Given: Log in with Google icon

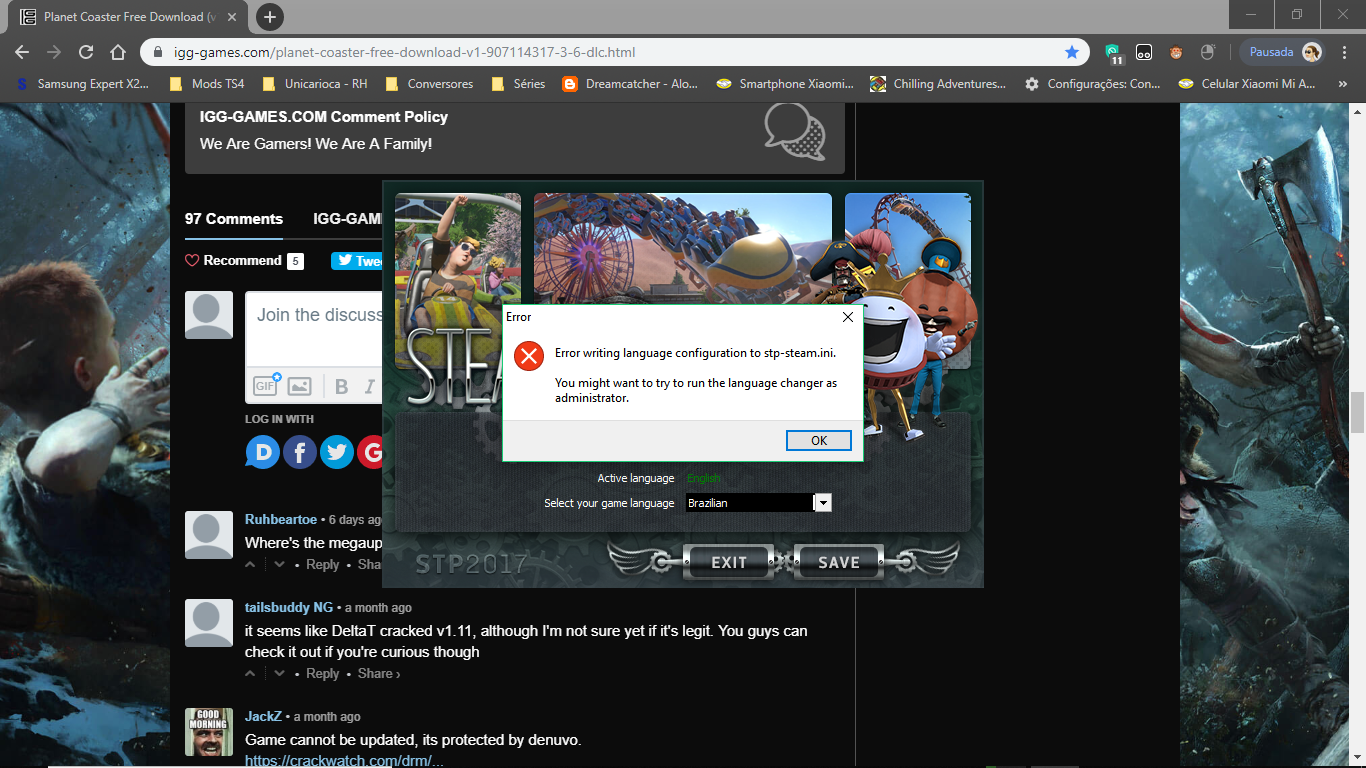Looking at the screenshot, I should 371,452.
